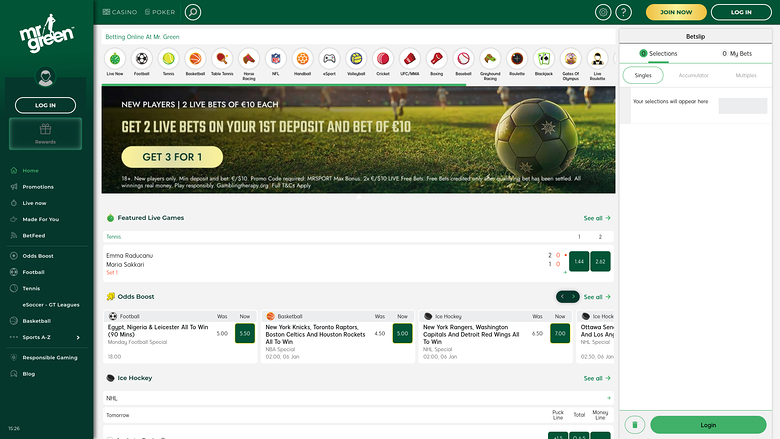
Task: Open Made For You in sidebar
Action: tap(40, 219)
